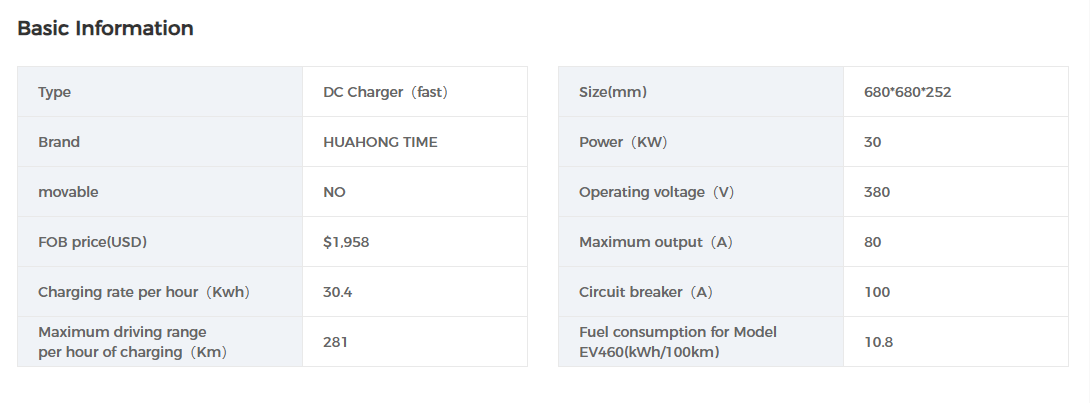Select the NO value for movable
This screenshot has height=403, width=1090.
pyautogui.click(x=334, y=192)
